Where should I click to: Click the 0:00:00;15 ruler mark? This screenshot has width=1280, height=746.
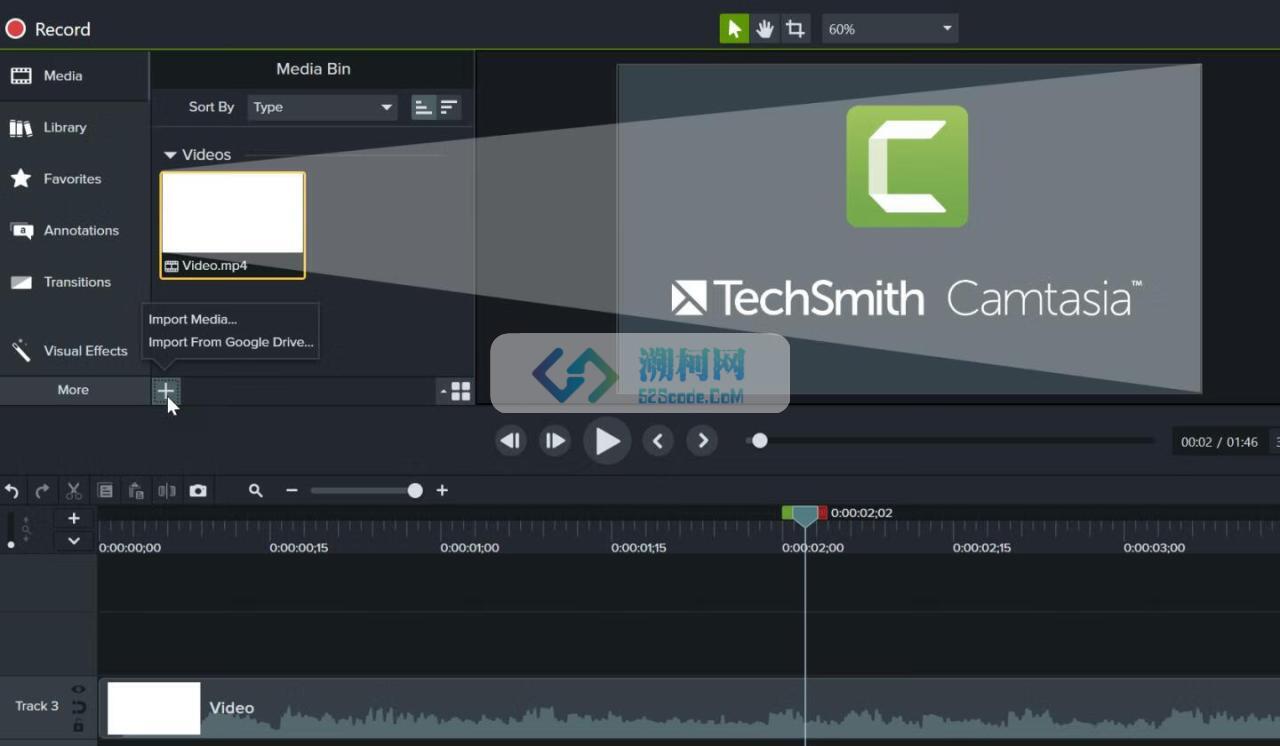tap(299, 548)
